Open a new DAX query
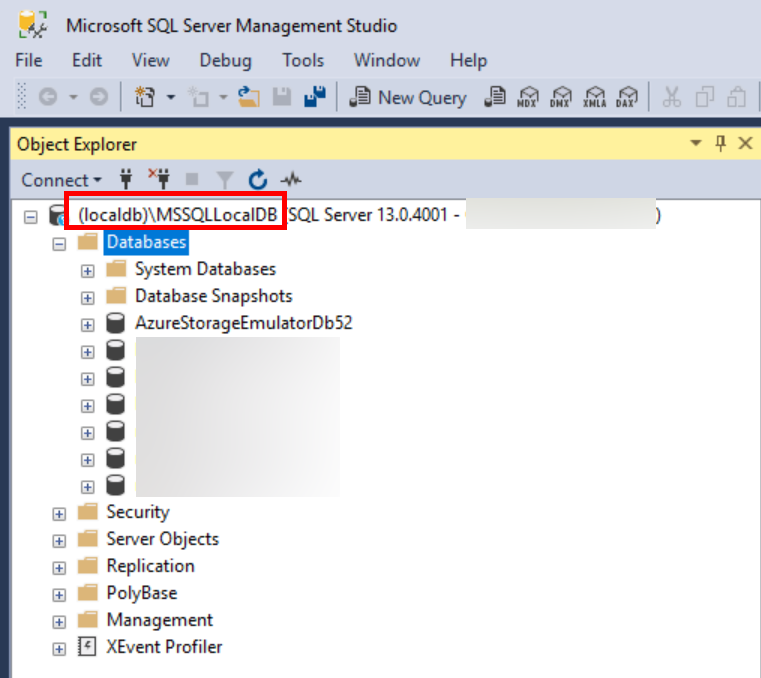The image size is (761, 678). (x=627, y=97)
